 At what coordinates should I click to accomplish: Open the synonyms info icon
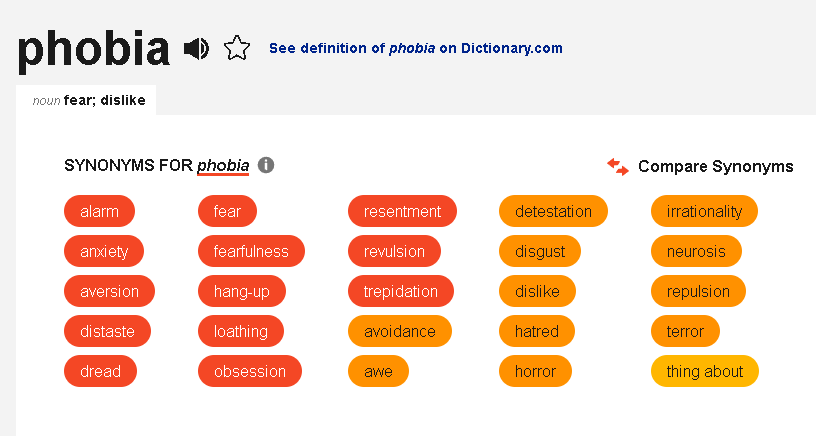266,165
